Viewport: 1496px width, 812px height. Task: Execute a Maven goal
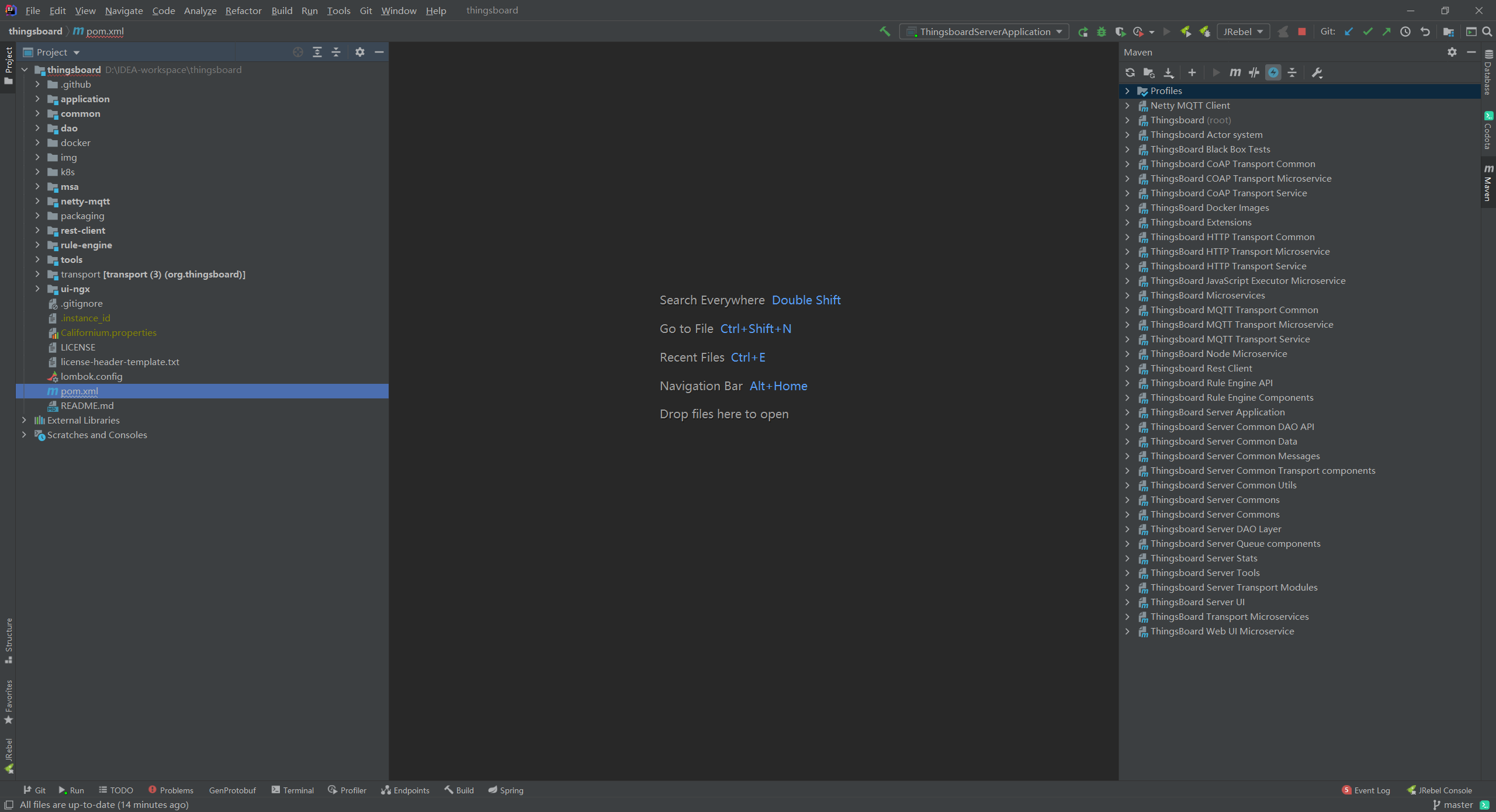(x=1234, y=72)
